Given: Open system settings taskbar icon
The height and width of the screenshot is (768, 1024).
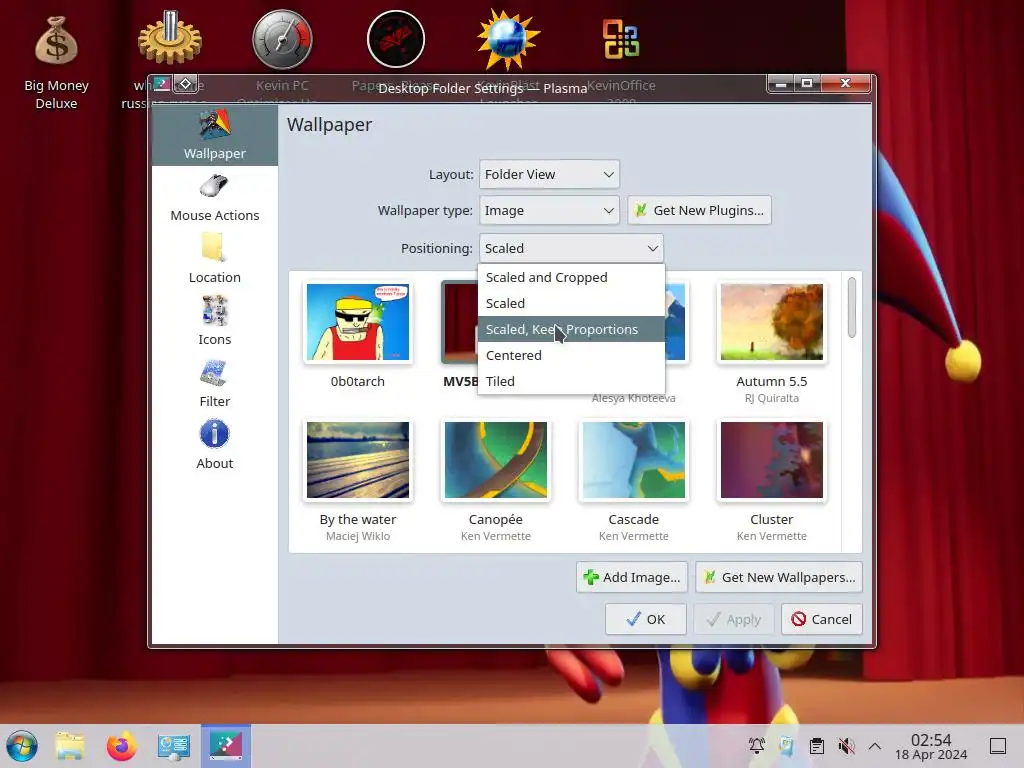Looking at the screenshot, I should tap(174, 746).
